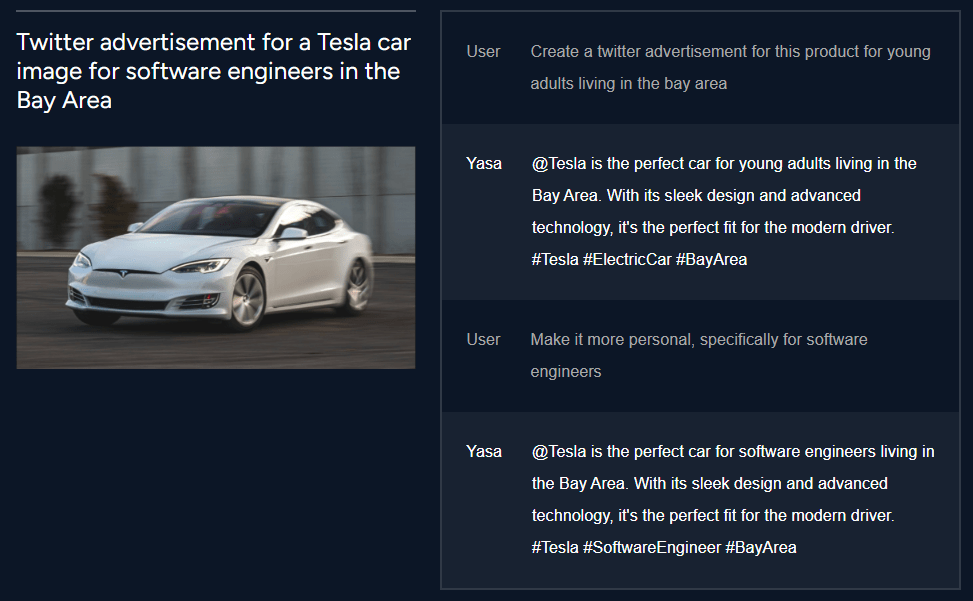
Task: Click the @Tesla mention in second reply
Action: pyautogui.click(x=559, y=452)
